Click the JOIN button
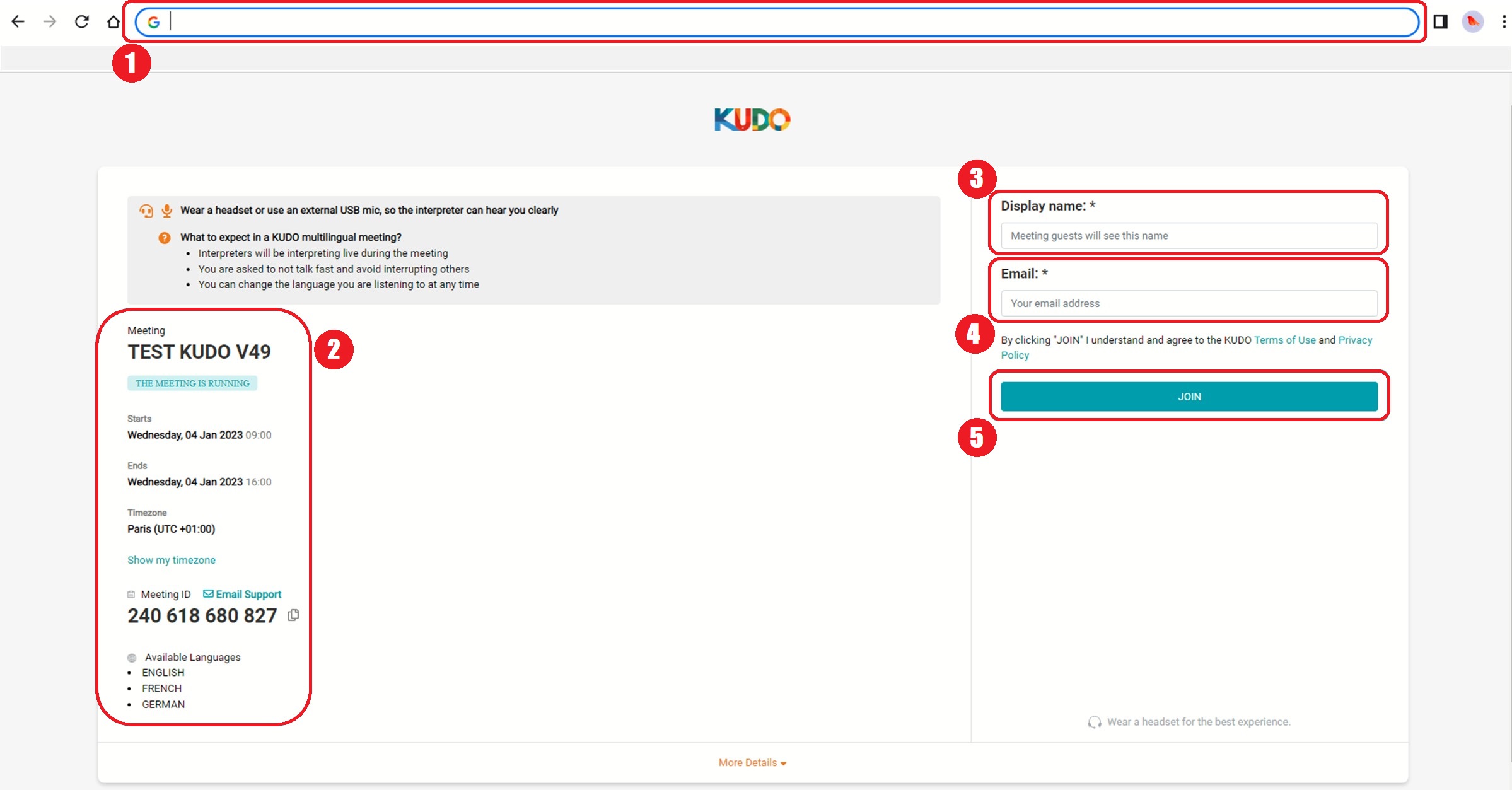 (1189, 397)
